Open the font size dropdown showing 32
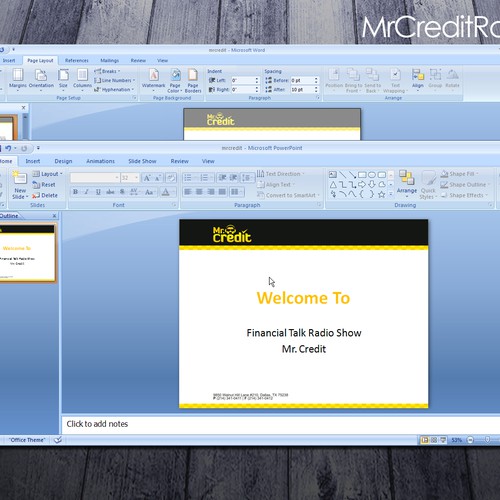500x500 pixels. click(x=130, y=178)
